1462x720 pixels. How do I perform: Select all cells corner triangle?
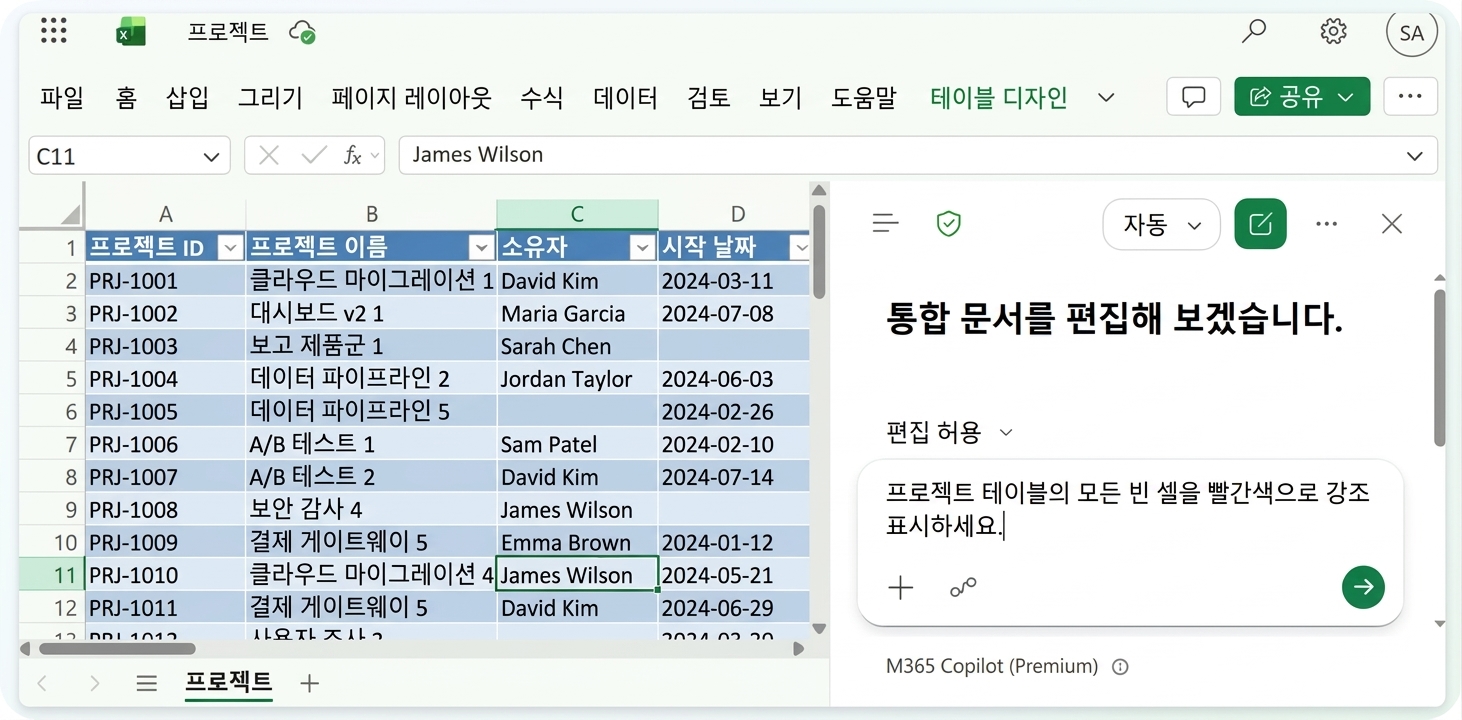tap(70, 214)
